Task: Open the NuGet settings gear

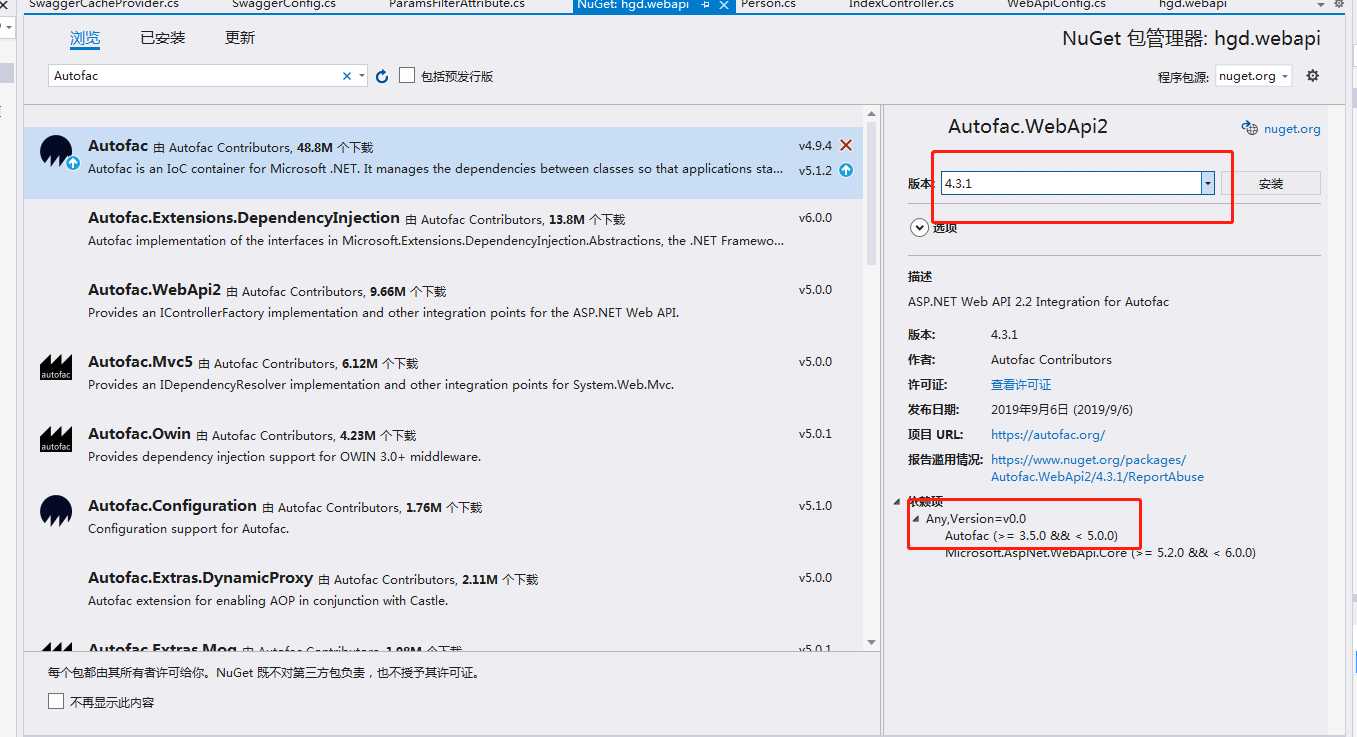Action: (1313, 76)
